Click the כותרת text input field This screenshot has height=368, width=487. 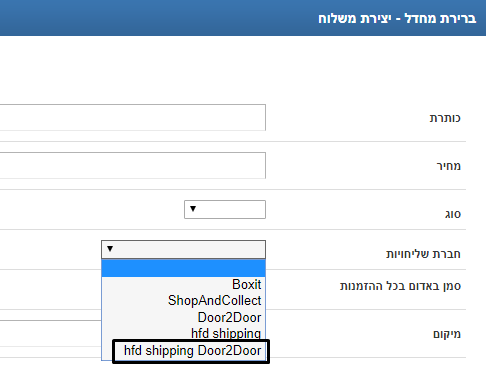[133, 117]
